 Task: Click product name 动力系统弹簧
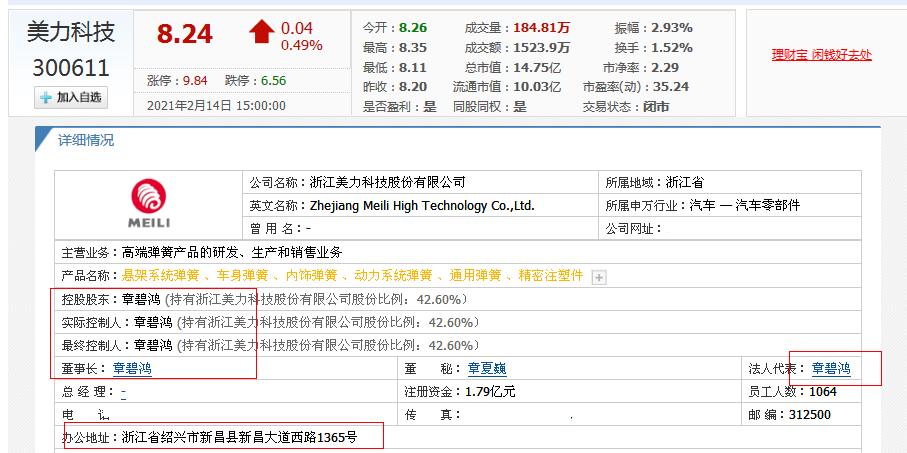(393, 275)
